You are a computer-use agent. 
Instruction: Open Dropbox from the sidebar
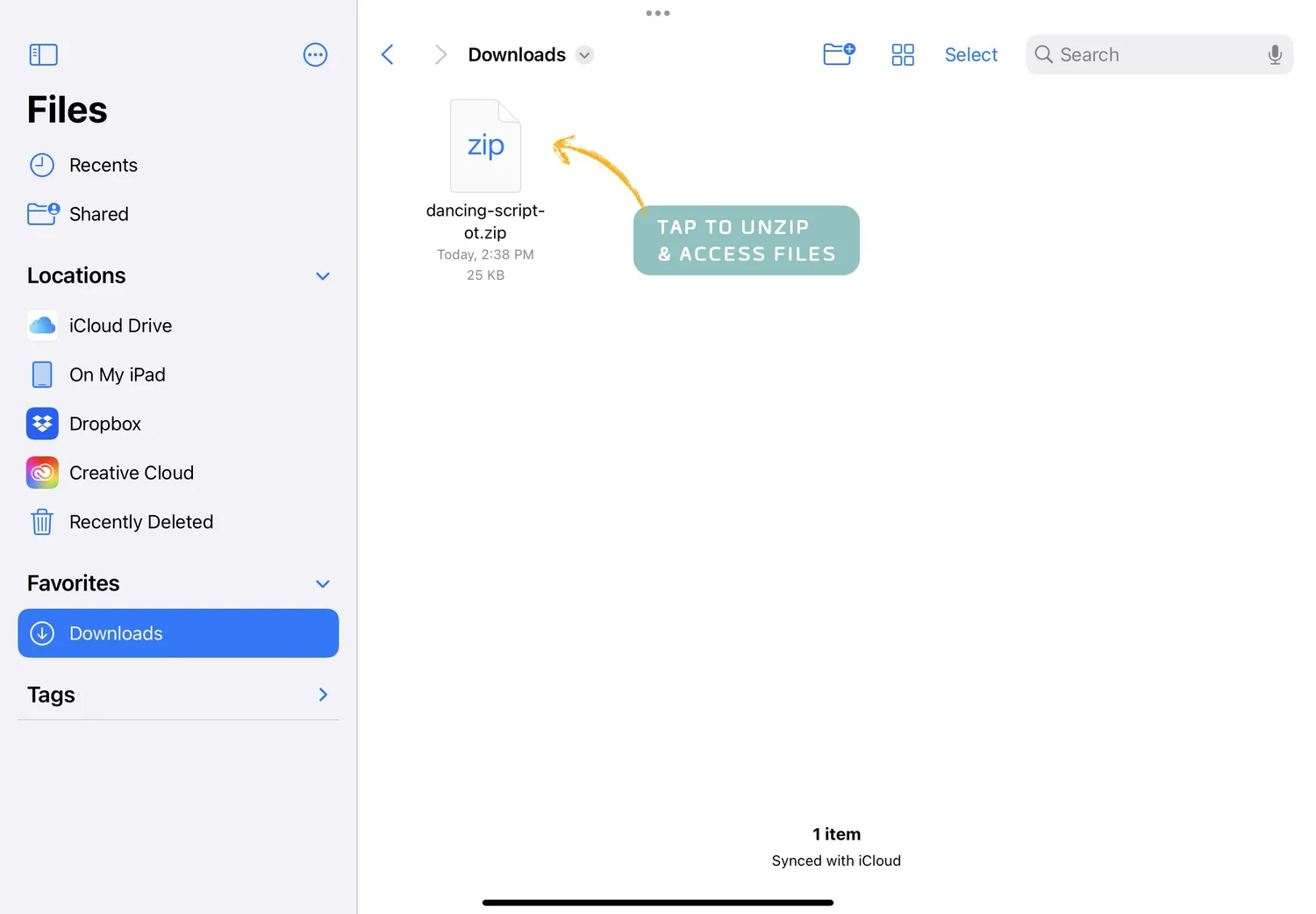104,423
